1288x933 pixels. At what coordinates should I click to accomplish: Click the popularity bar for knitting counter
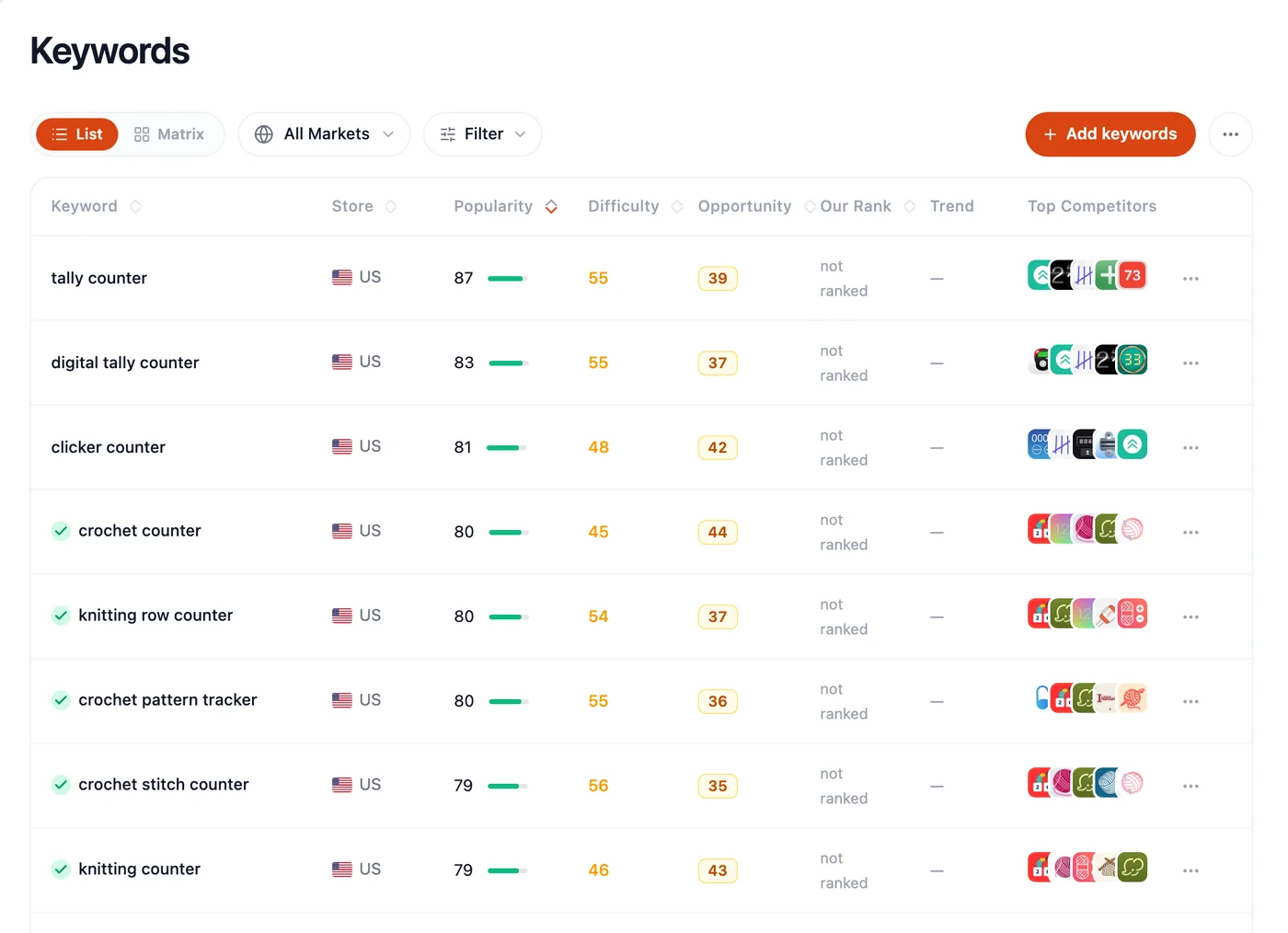click(x=507, y=871)
